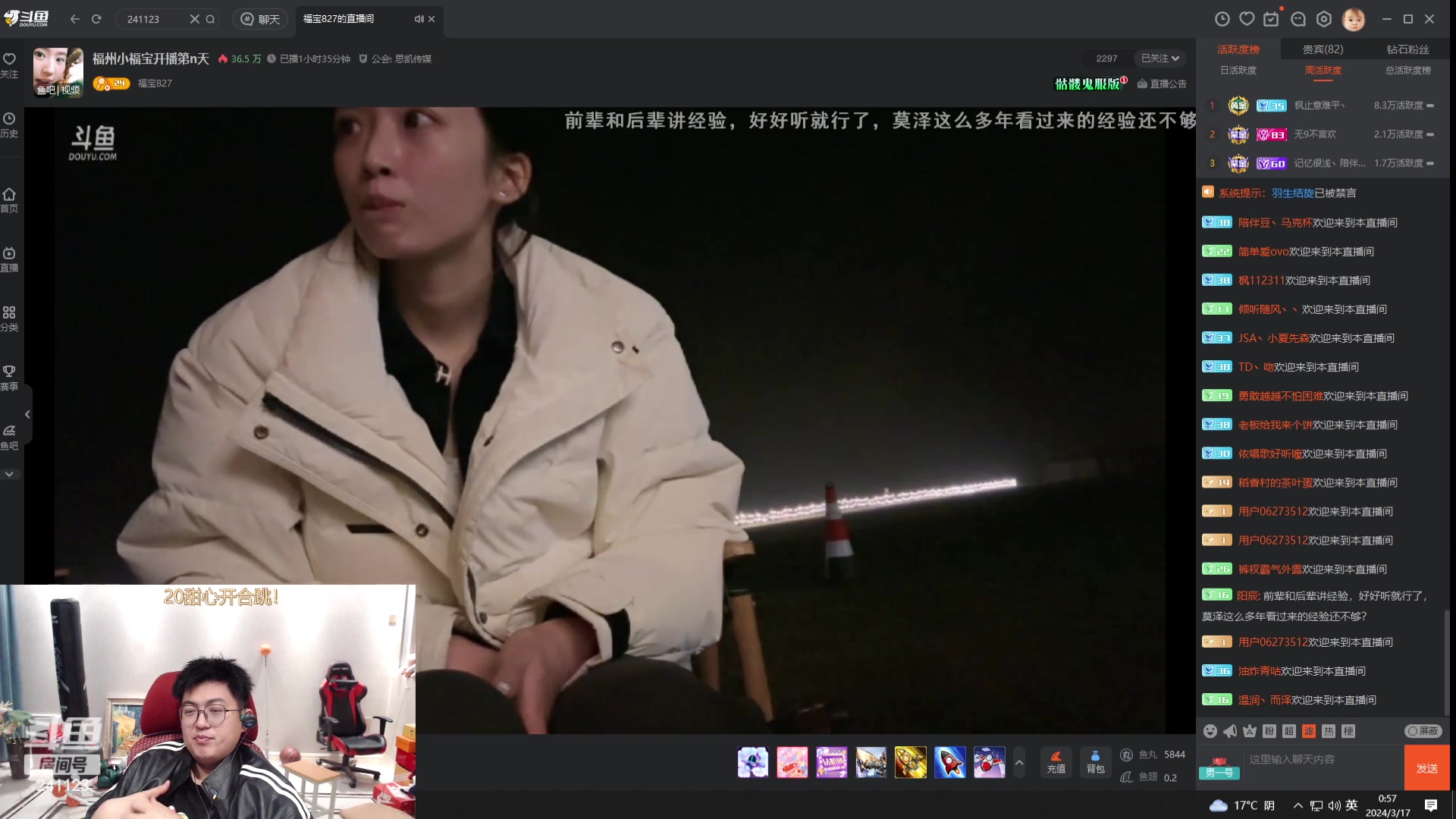
Task: Click the megaphone broadcast icon above chat input
Action: [x=1229, y=730]
